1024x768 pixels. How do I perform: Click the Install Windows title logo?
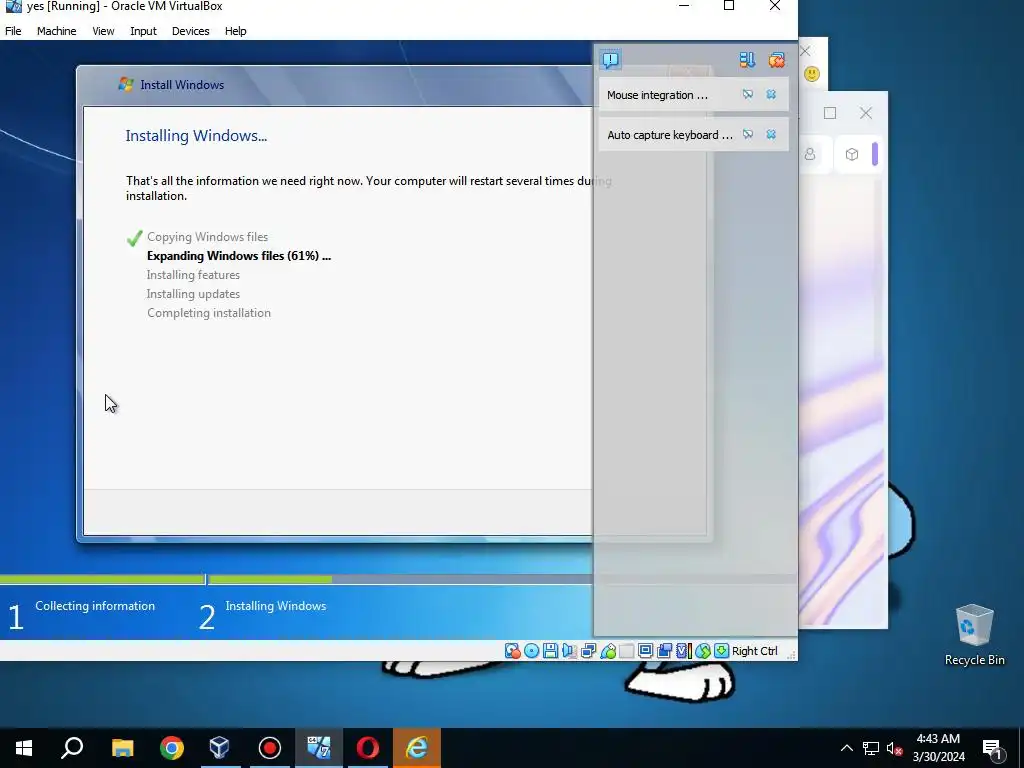(x=125, y=84)
